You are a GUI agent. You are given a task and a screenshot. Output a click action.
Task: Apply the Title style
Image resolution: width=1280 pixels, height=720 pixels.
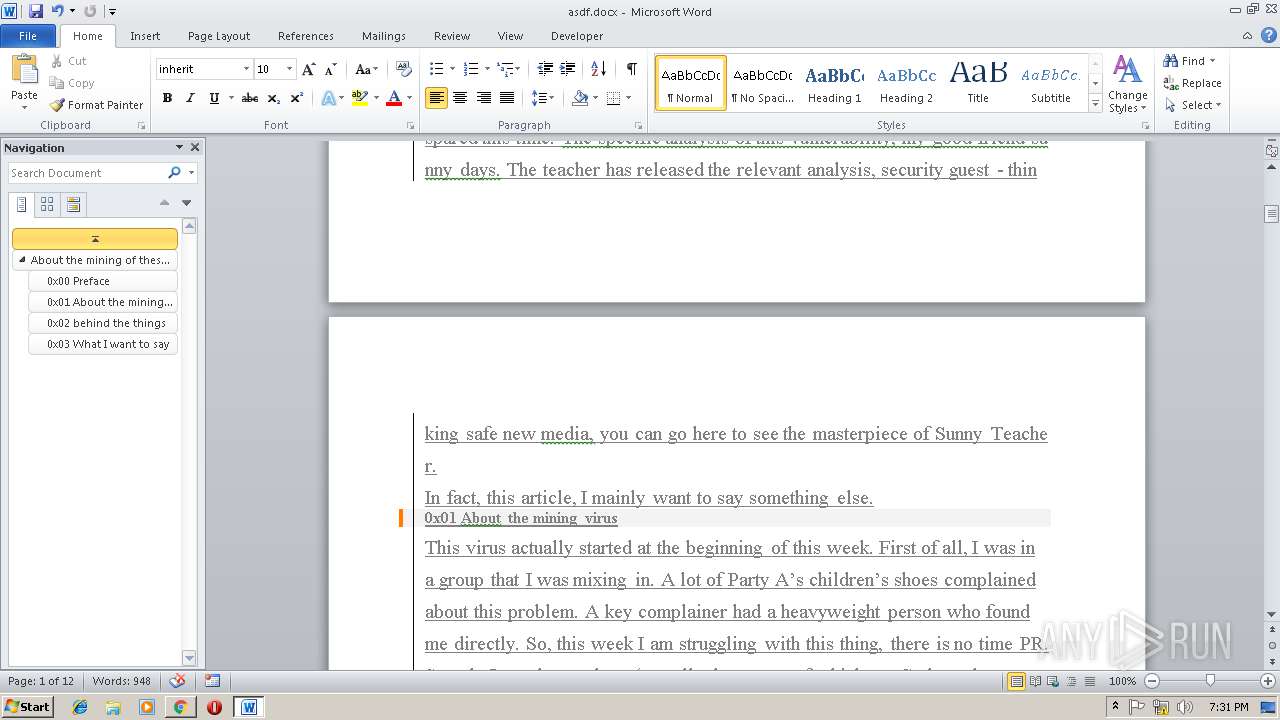(x=978, y=84)
